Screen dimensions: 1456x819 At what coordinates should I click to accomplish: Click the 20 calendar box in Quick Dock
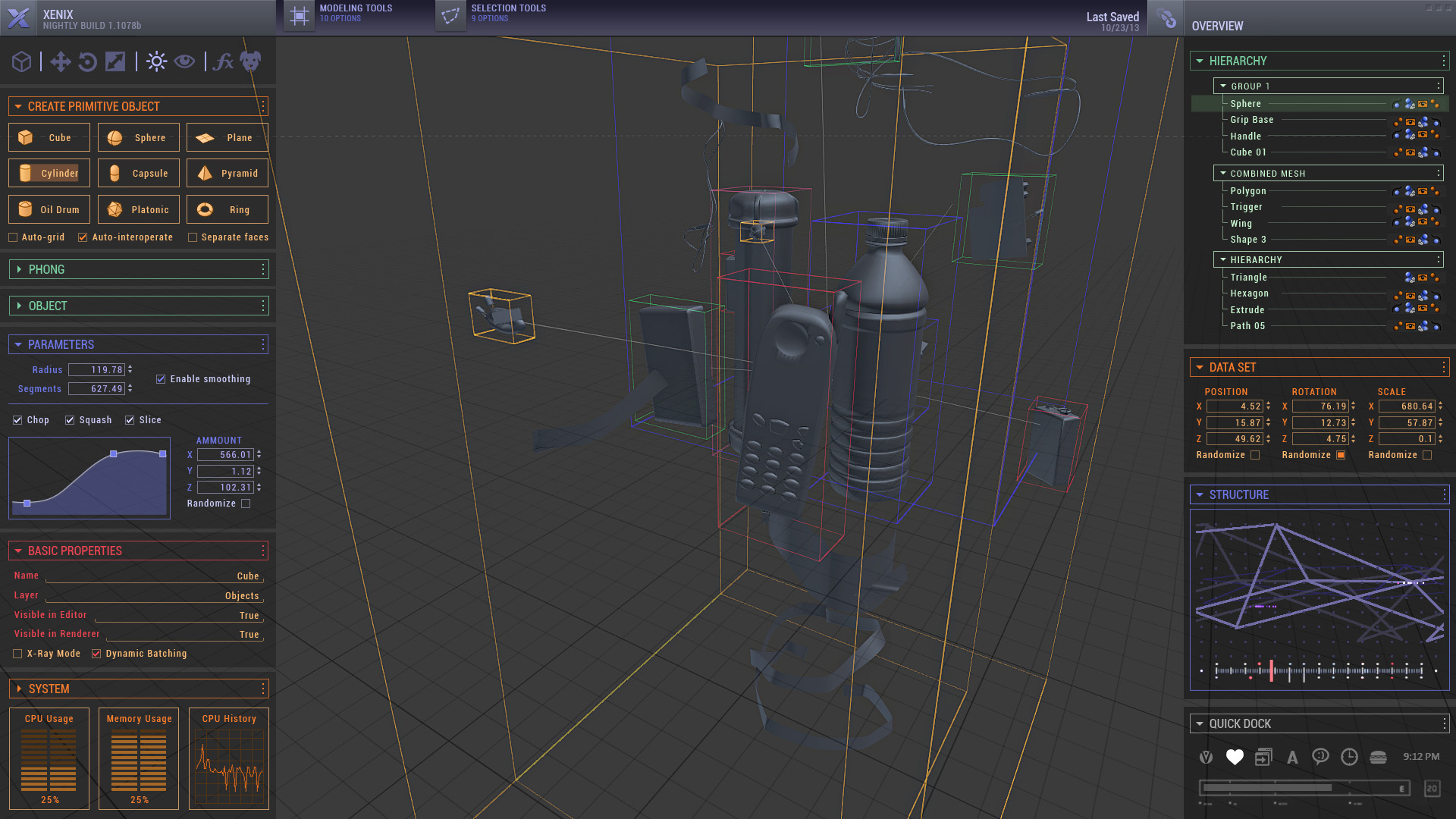tap(1432, 789)
